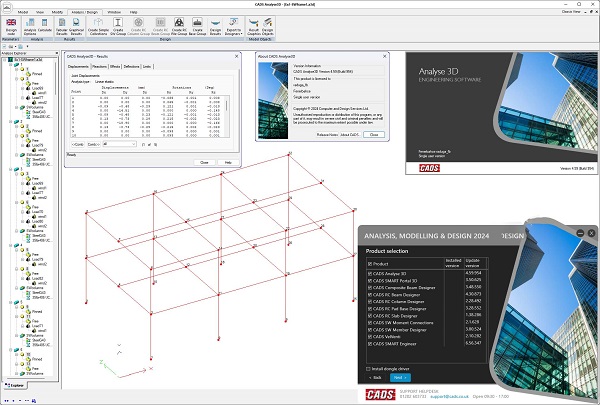This screenshot has width=600, height=405.
Task: Uncheck CADS SMART Engineer product
Action: [x=370, y=344]
